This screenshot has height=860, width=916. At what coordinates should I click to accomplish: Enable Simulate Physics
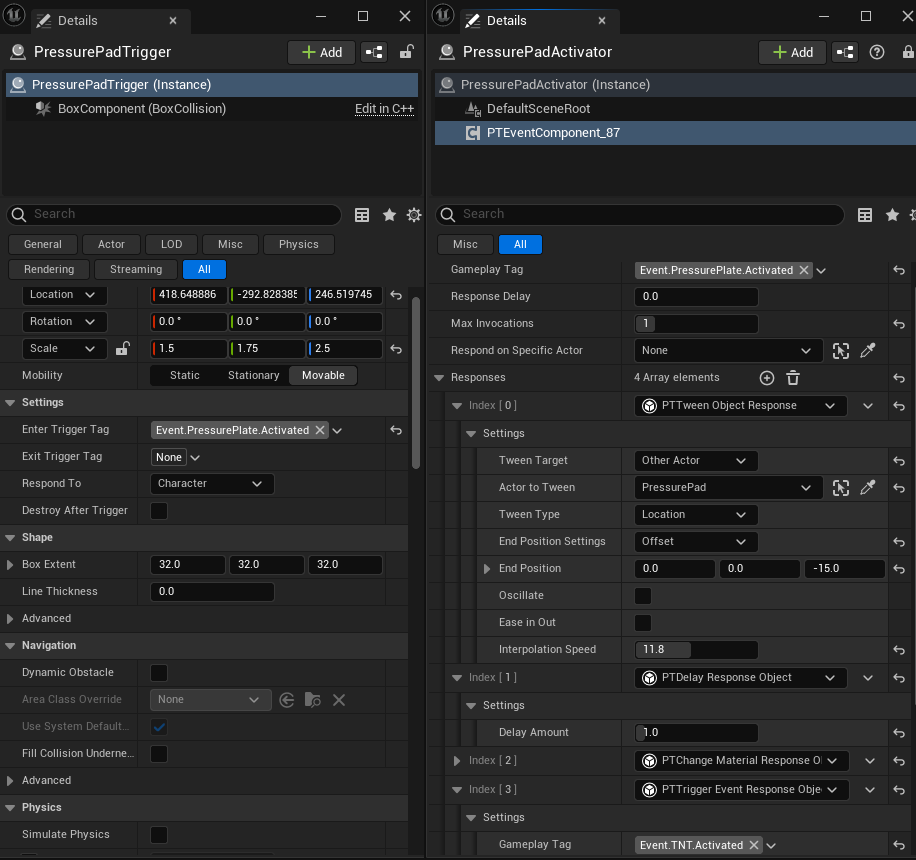pyautogui.click(x=157, y=834)
